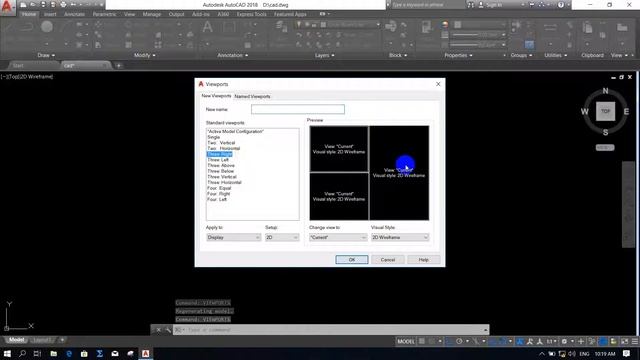Click the TOP face of the ViewCube
640x360 pixels.
tap(605, 111)
